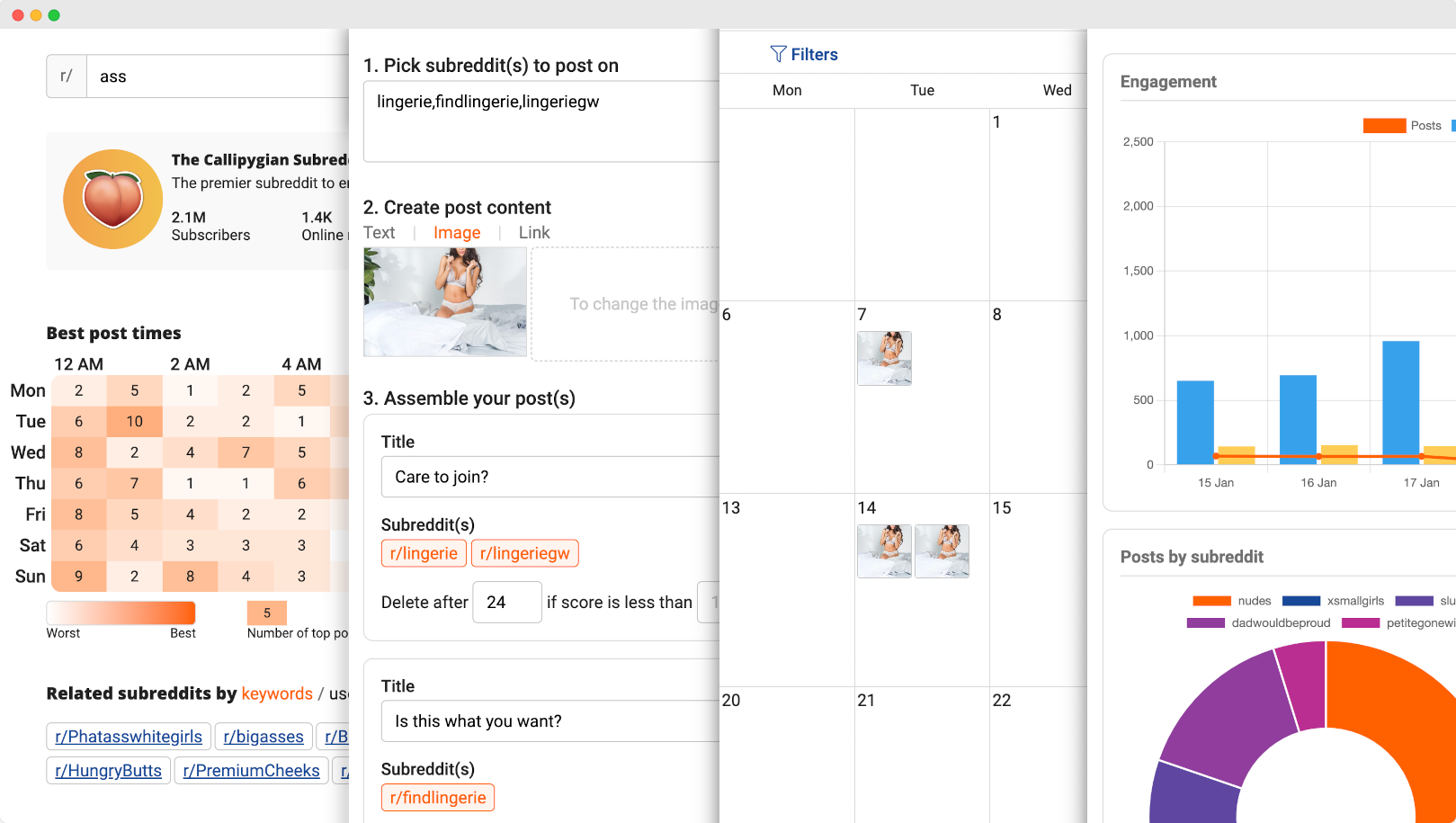Toggle the xsmallgirls legend entry
The image size is (1456, 823).
[1333, 601]
